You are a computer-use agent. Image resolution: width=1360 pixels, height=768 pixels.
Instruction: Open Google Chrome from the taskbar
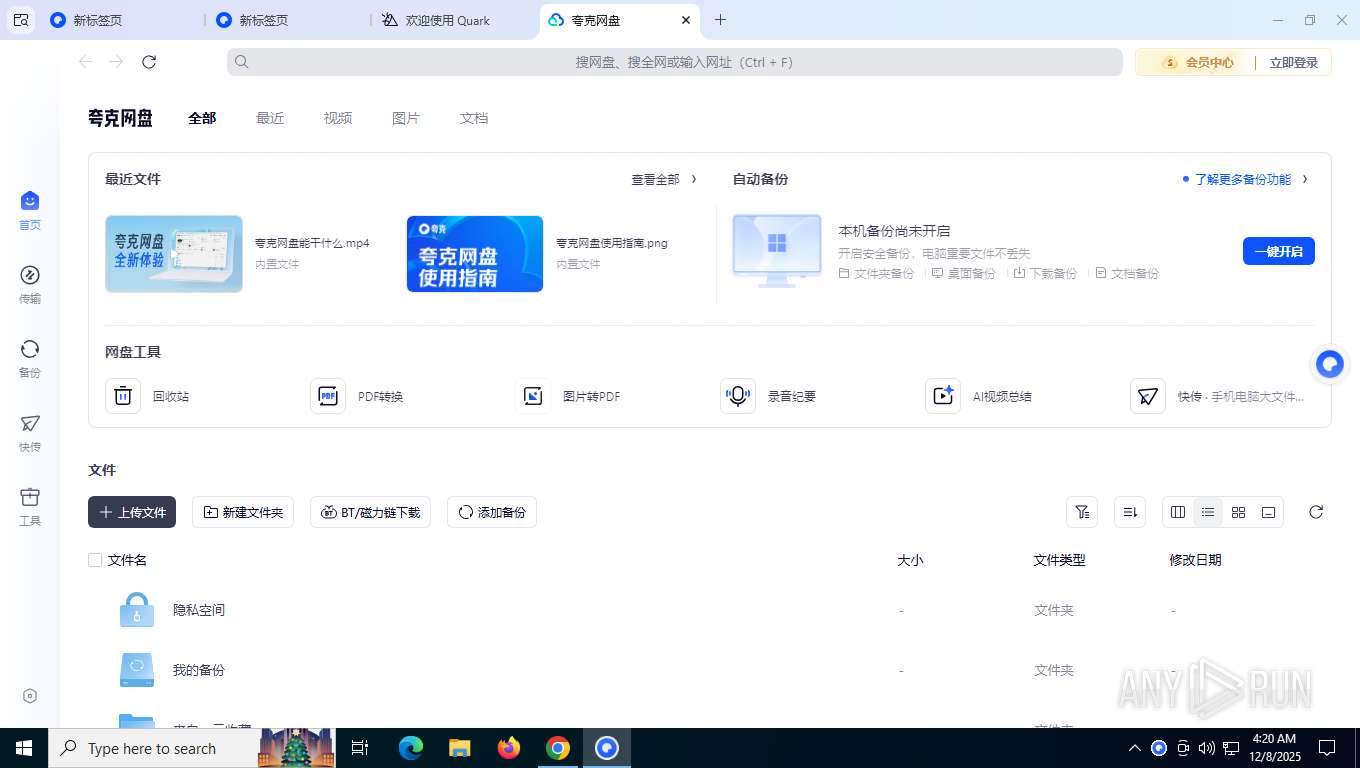point(558,748)
